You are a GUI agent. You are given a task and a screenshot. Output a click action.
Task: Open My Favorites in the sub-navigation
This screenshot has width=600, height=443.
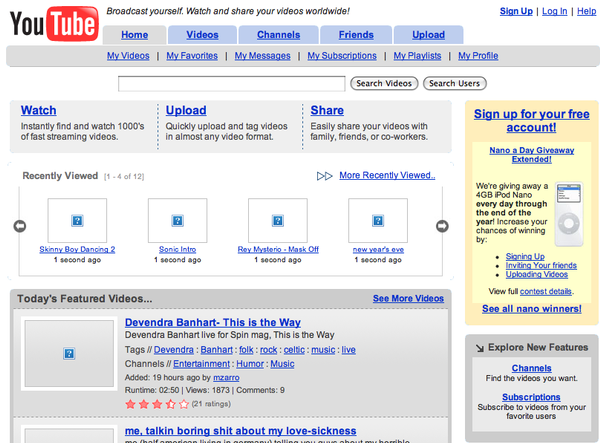coord(192,56)
